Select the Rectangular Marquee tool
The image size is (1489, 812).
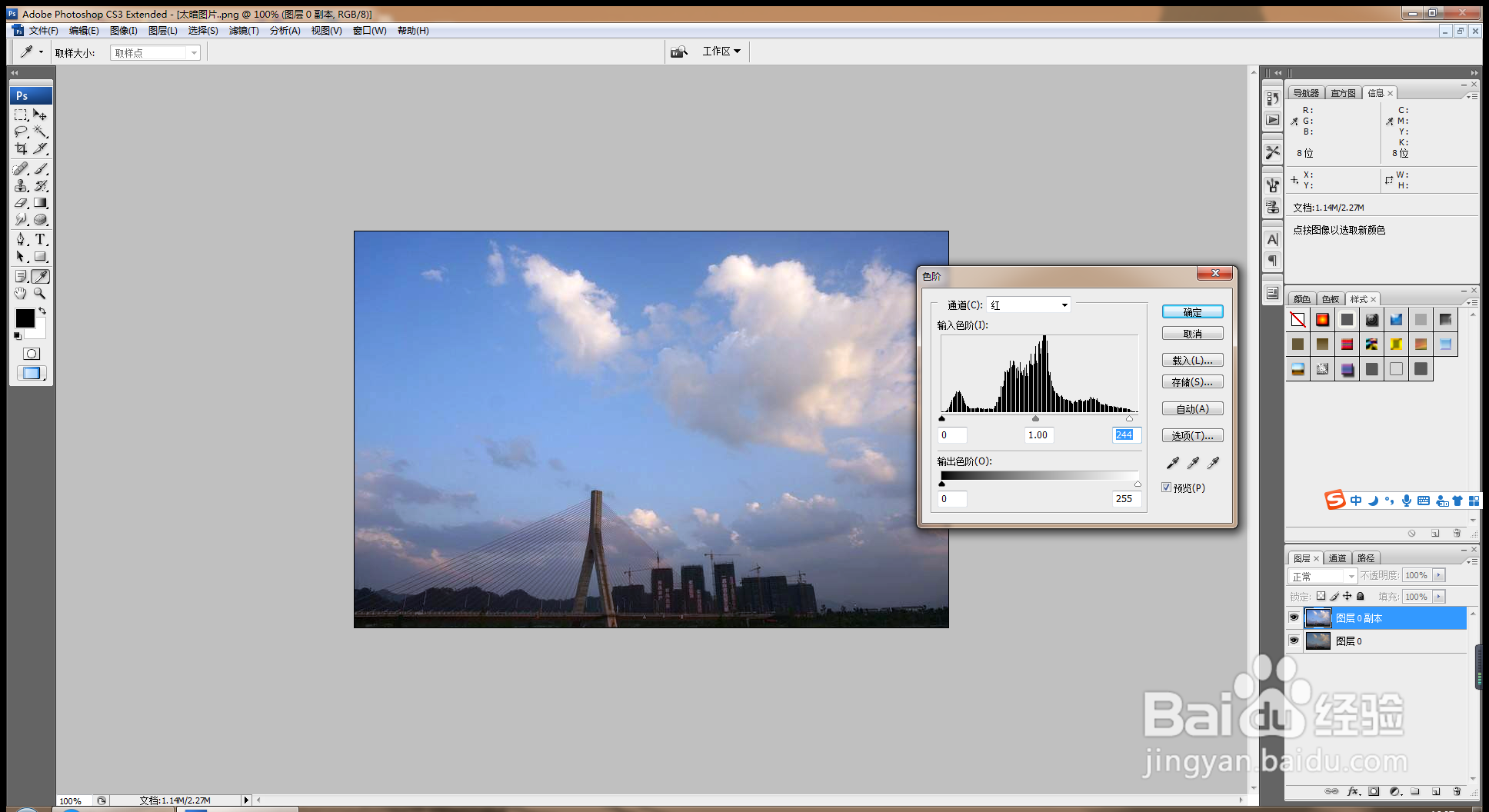(x=21, y=115)
